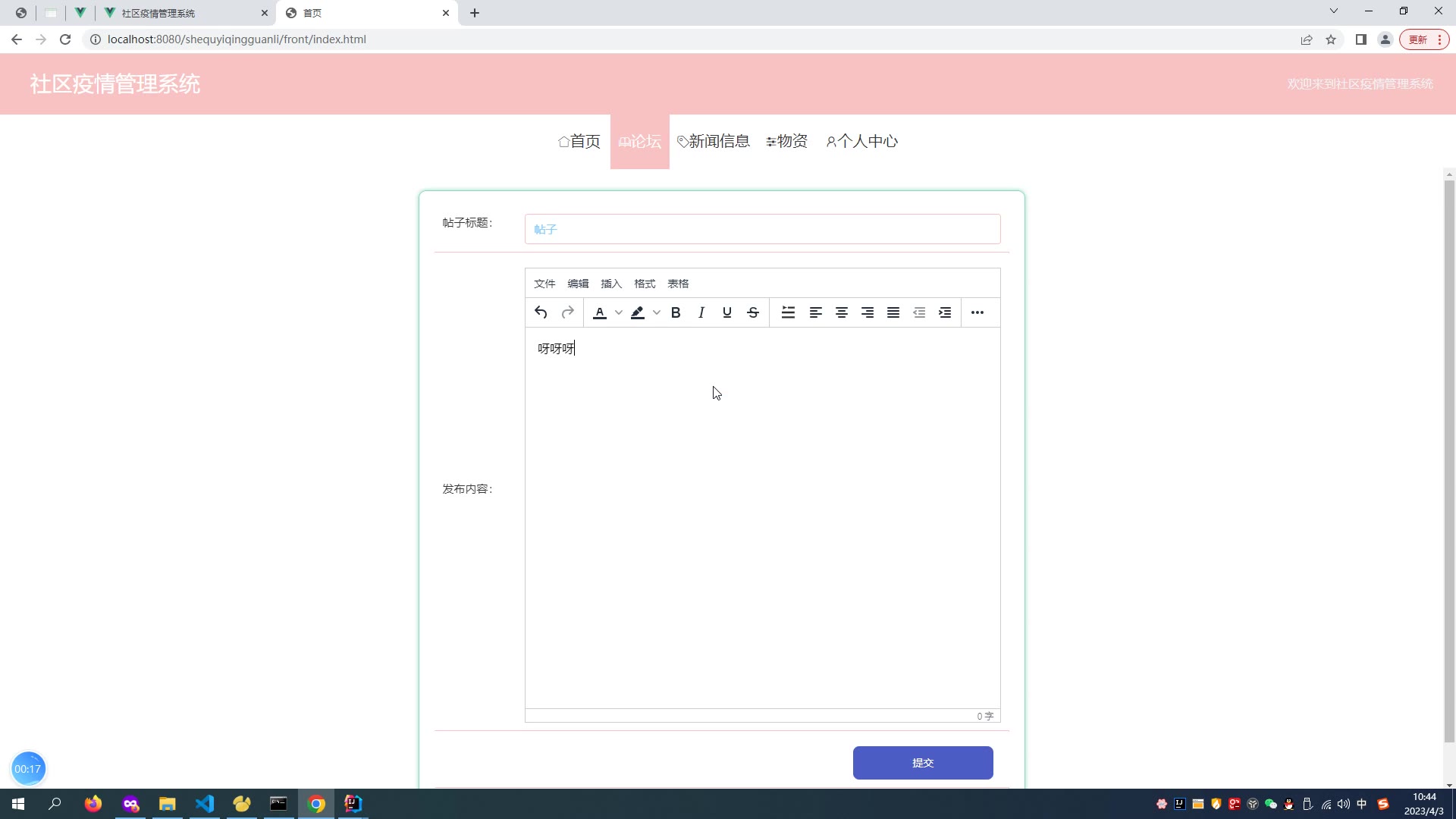The height and width of the screenshot is (819, 1456).
Task: Open terminal window from taskbar
Action: coord(279,804)
